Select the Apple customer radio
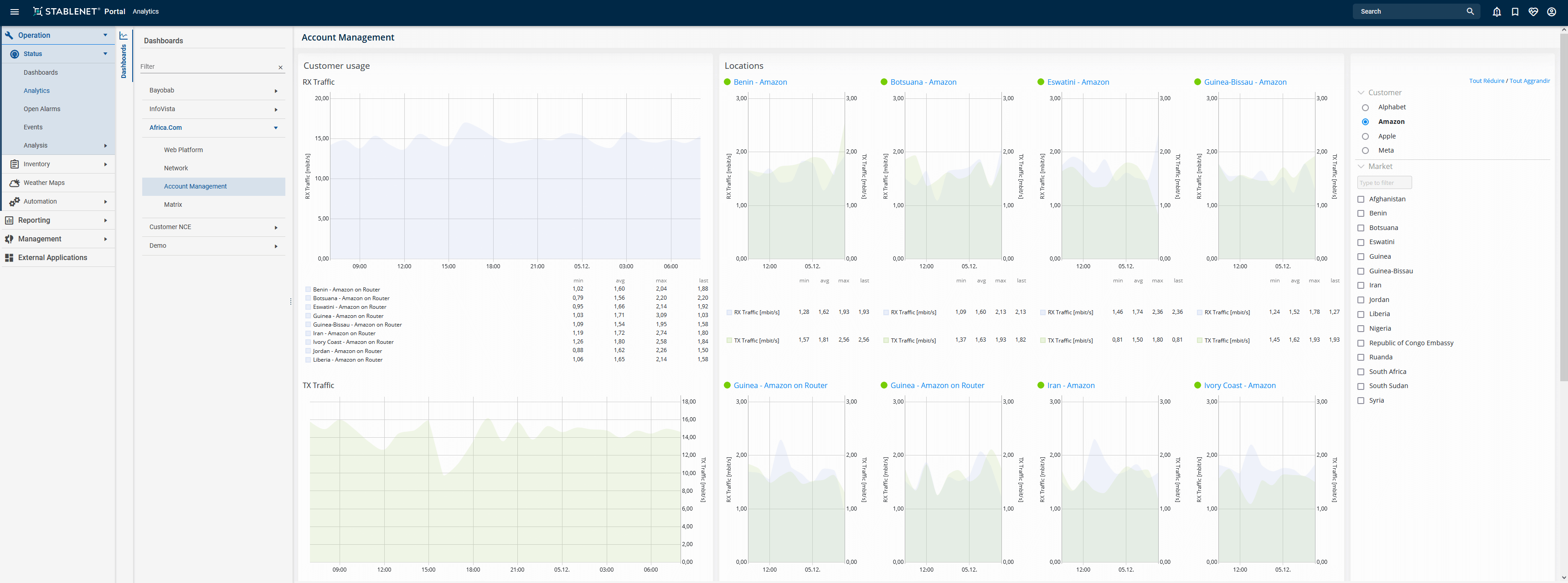 tap(1365, 137)
